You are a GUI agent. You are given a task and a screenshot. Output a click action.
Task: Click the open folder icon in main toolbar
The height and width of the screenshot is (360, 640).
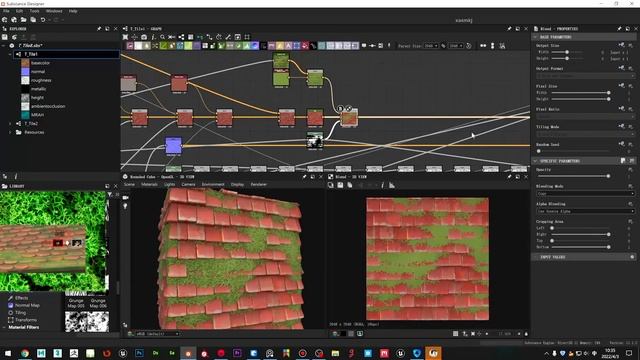[24, 20]
